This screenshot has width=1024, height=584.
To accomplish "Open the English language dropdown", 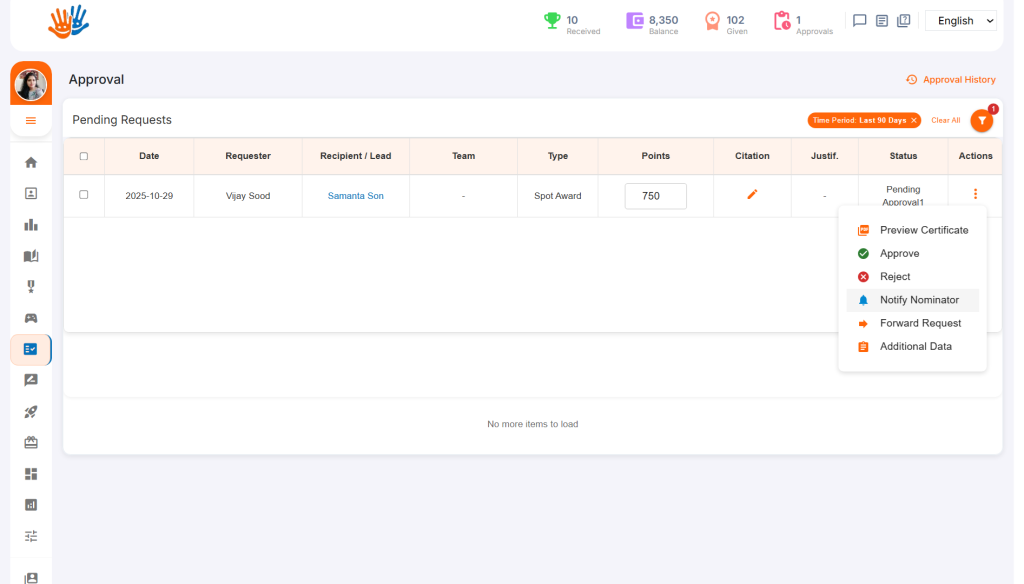I will 961,21.
